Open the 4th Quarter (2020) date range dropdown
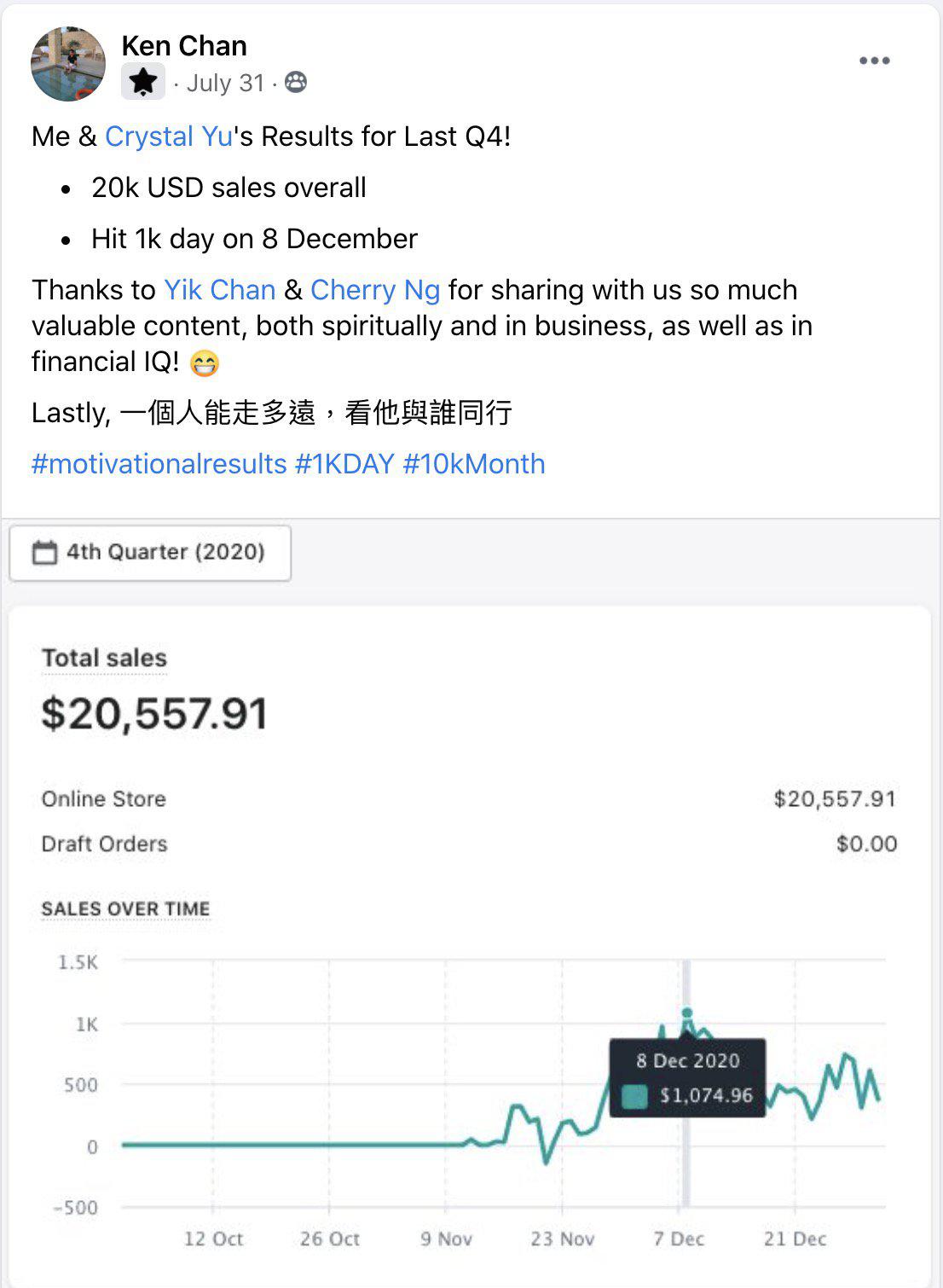 pos(150,553)
